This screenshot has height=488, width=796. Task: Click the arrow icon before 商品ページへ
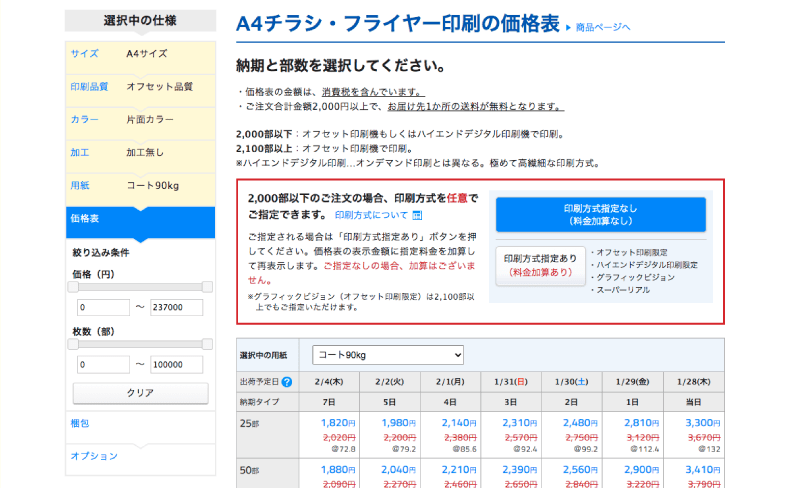pos(569,28)
